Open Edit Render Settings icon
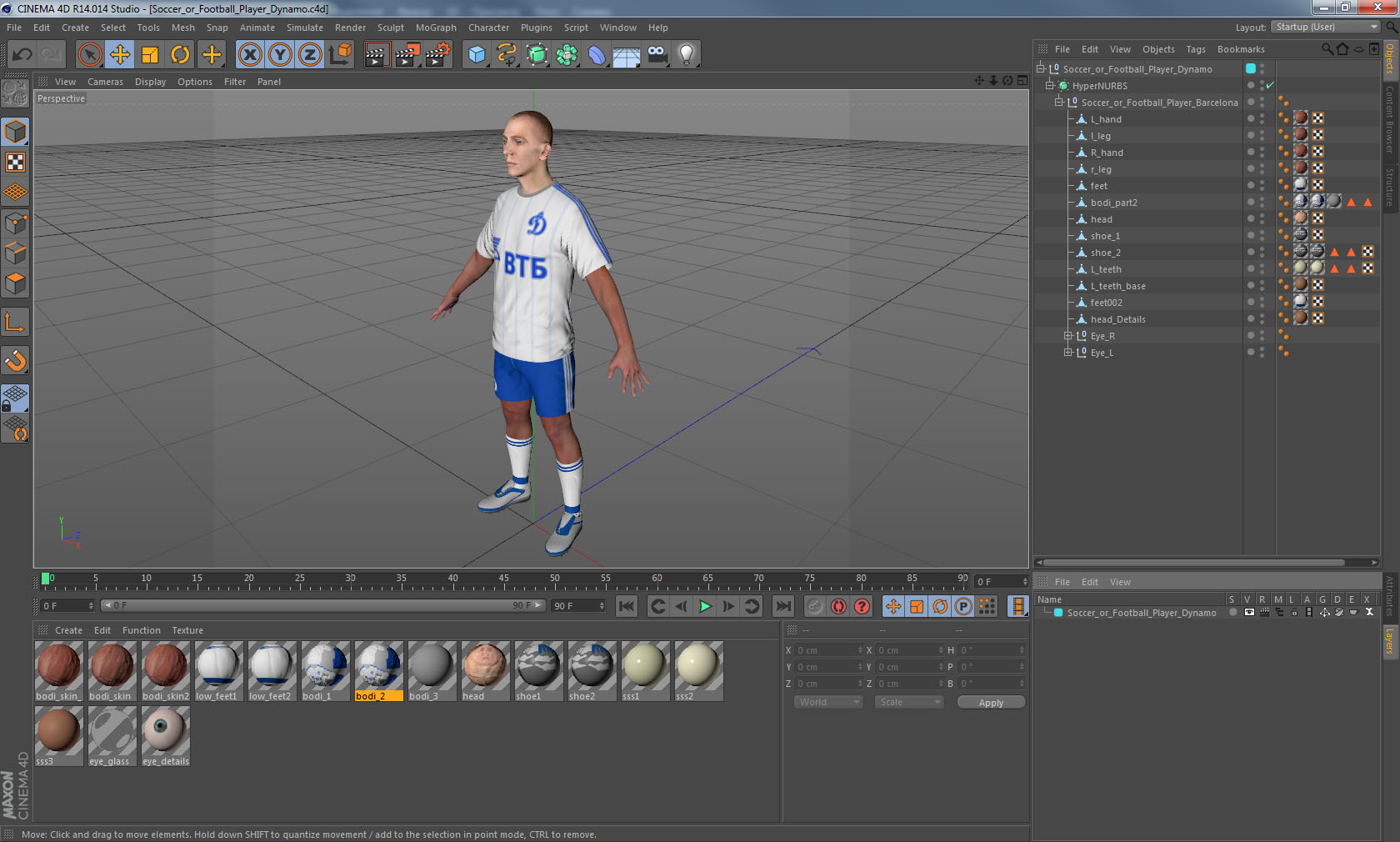Viewport: 1400px width, 842px height. (x=438, y=55)
